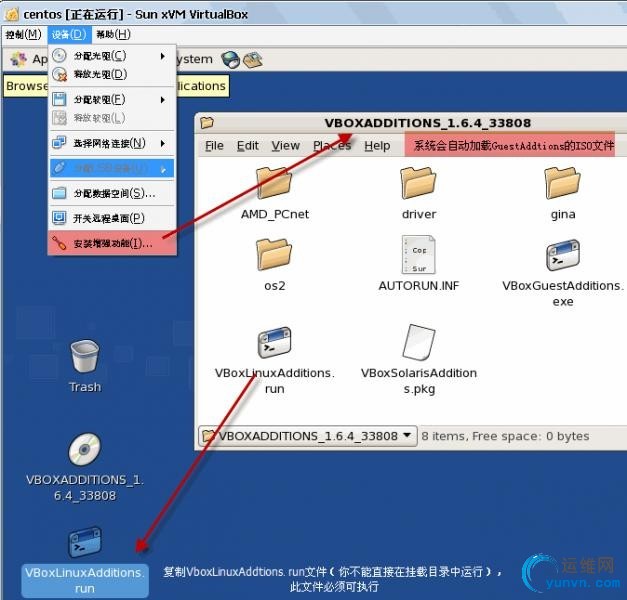
Task: Click the file browser window title folder icon
Action: 207,122
